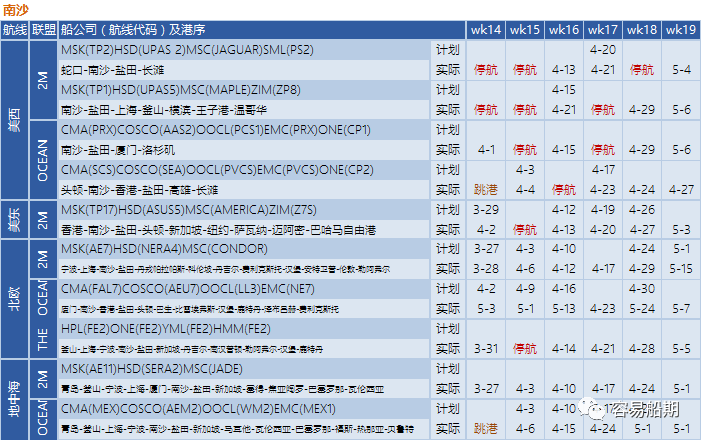Click the 5-4 date in wk19

pos(681,70)
